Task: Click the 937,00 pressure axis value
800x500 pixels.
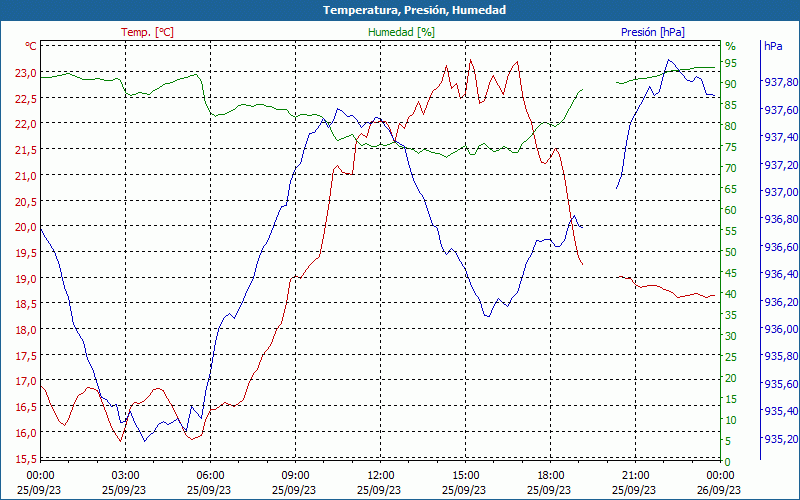Action: pyautogui.click(x=781, y=192)
